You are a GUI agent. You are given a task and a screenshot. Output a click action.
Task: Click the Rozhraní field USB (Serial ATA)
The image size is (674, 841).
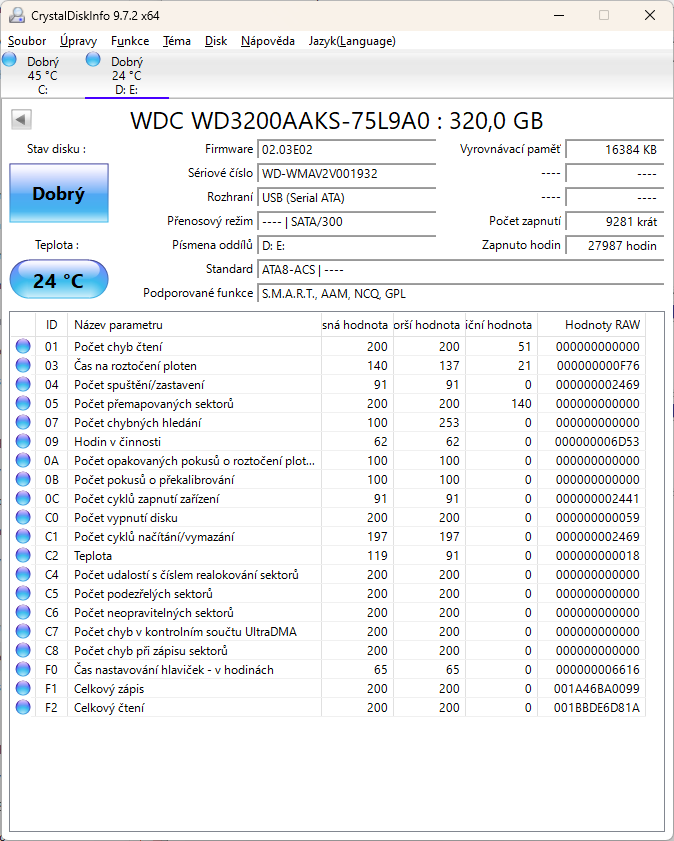[x=346, y=198]
